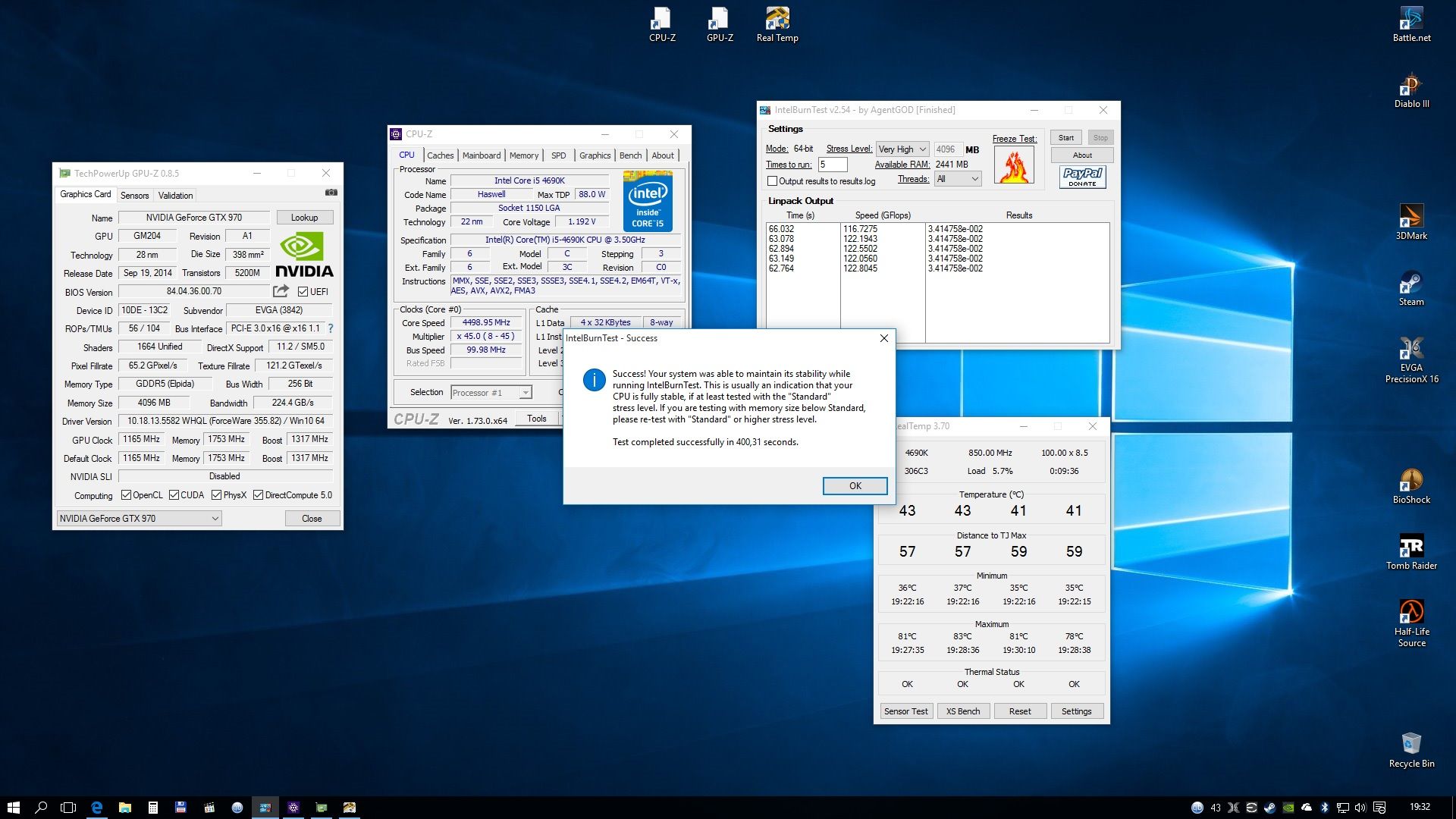
Task: Click the About button in IntelBurnTest
Action: [1082, 155]
